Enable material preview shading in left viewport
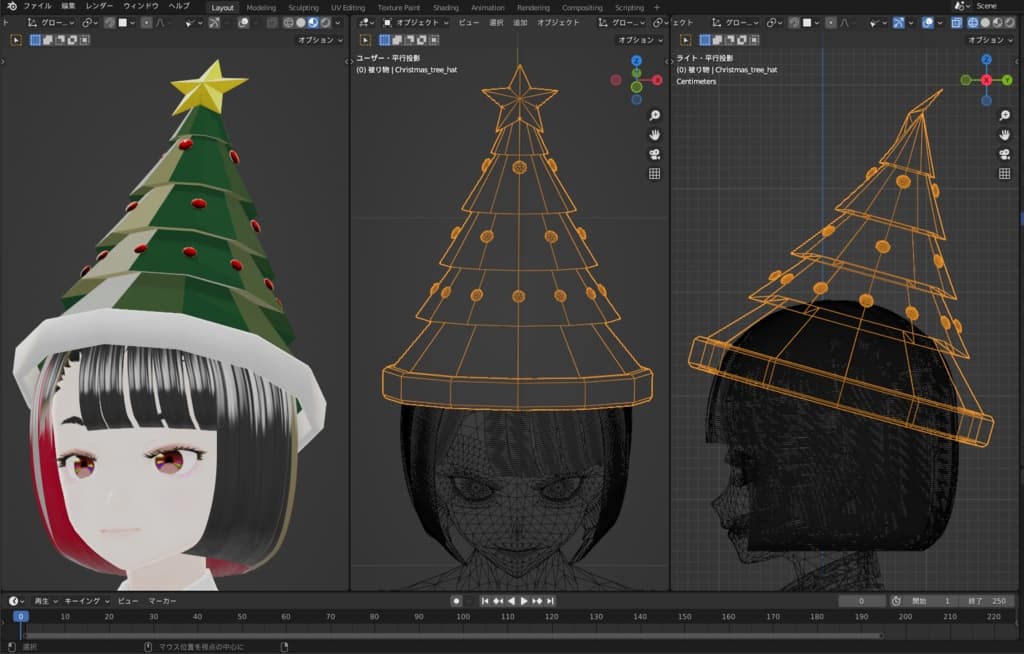 [313, 22]
